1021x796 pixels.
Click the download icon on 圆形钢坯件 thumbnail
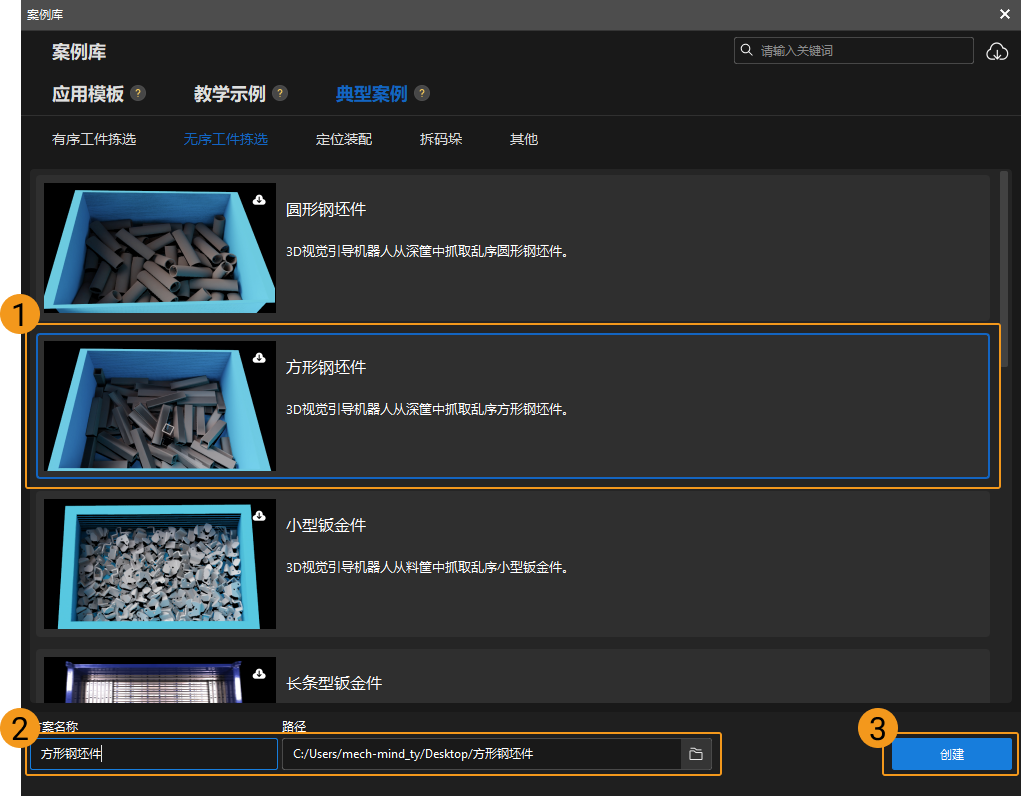(260, 199)
